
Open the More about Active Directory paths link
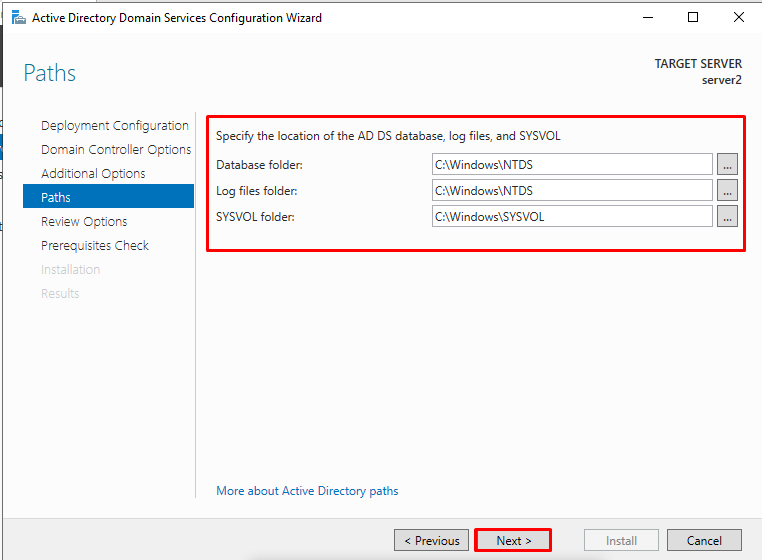pyautogui.click(x=307, y=491)
